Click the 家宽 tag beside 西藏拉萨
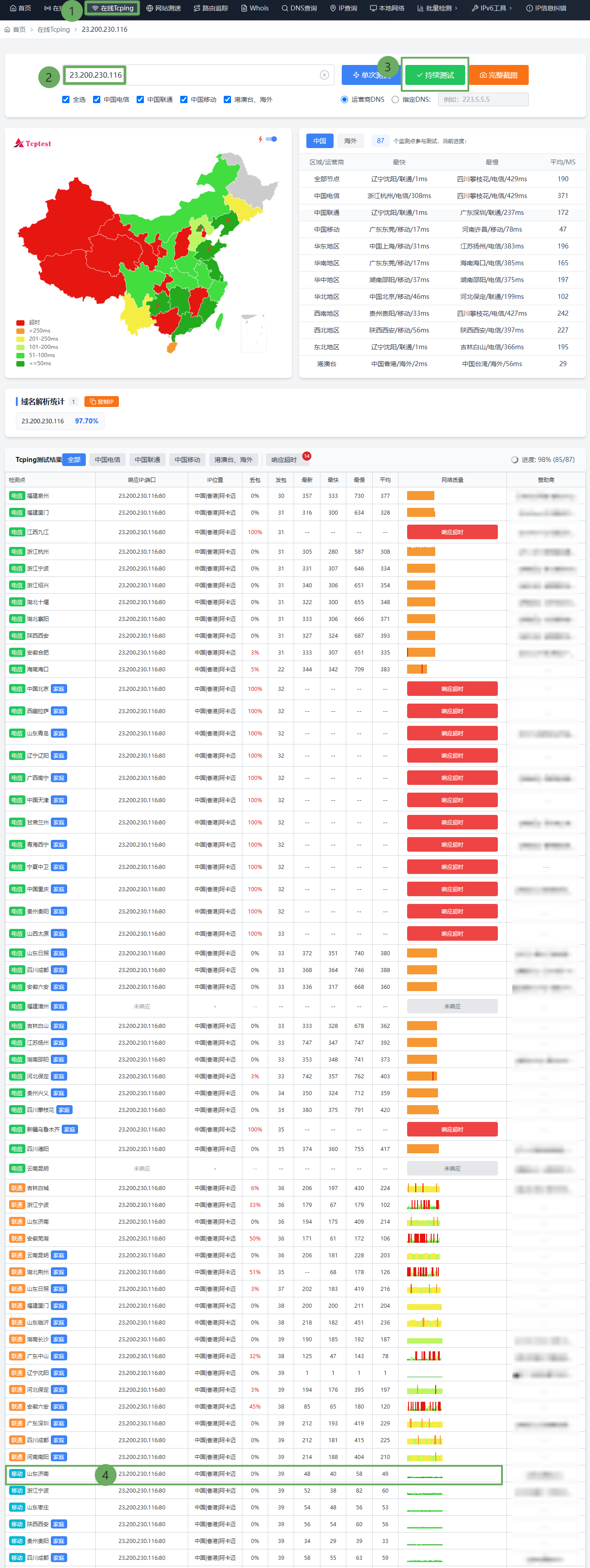Screen dimensions: 590x1568 tap(59, 712)
